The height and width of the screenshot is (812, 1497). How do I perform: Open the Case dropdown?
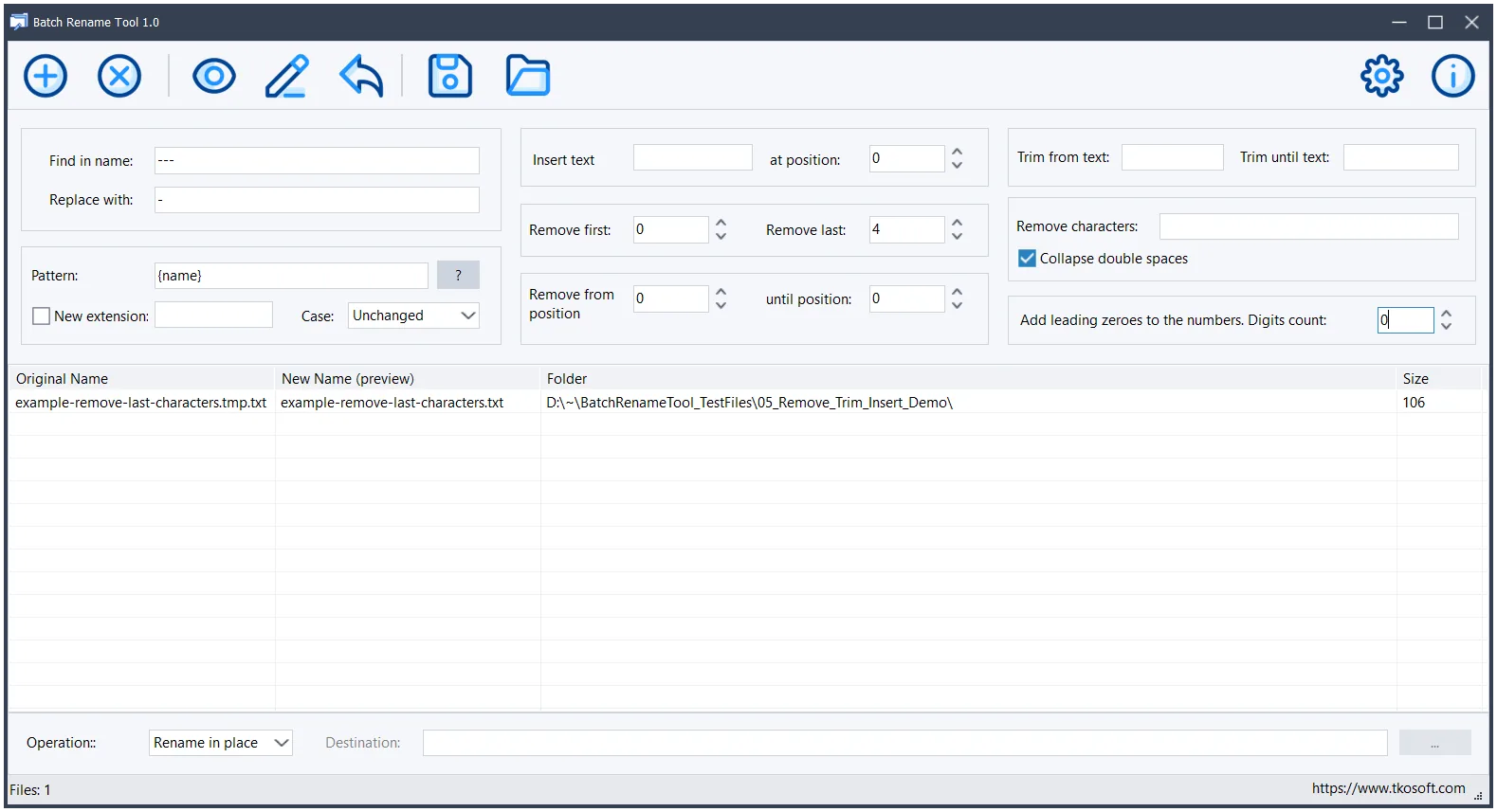[x=414, y=316]
